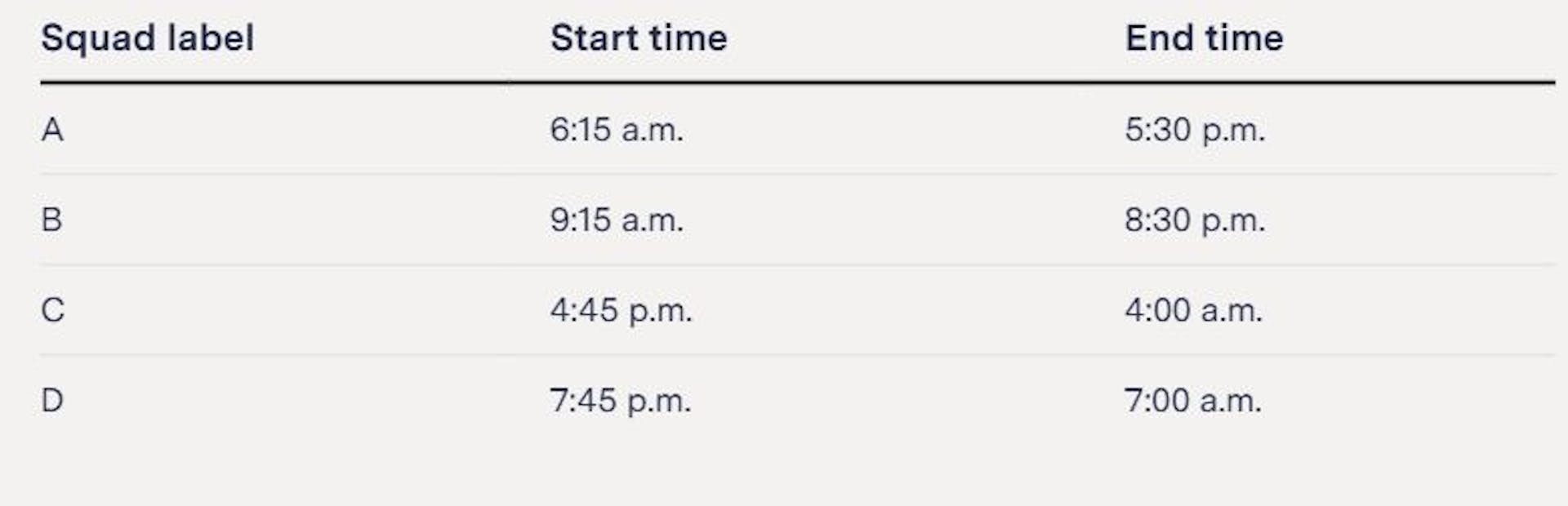Click the 7:45 p.m. start time
This screenshot has height=506, width=1568.
(x=621, y=401)
